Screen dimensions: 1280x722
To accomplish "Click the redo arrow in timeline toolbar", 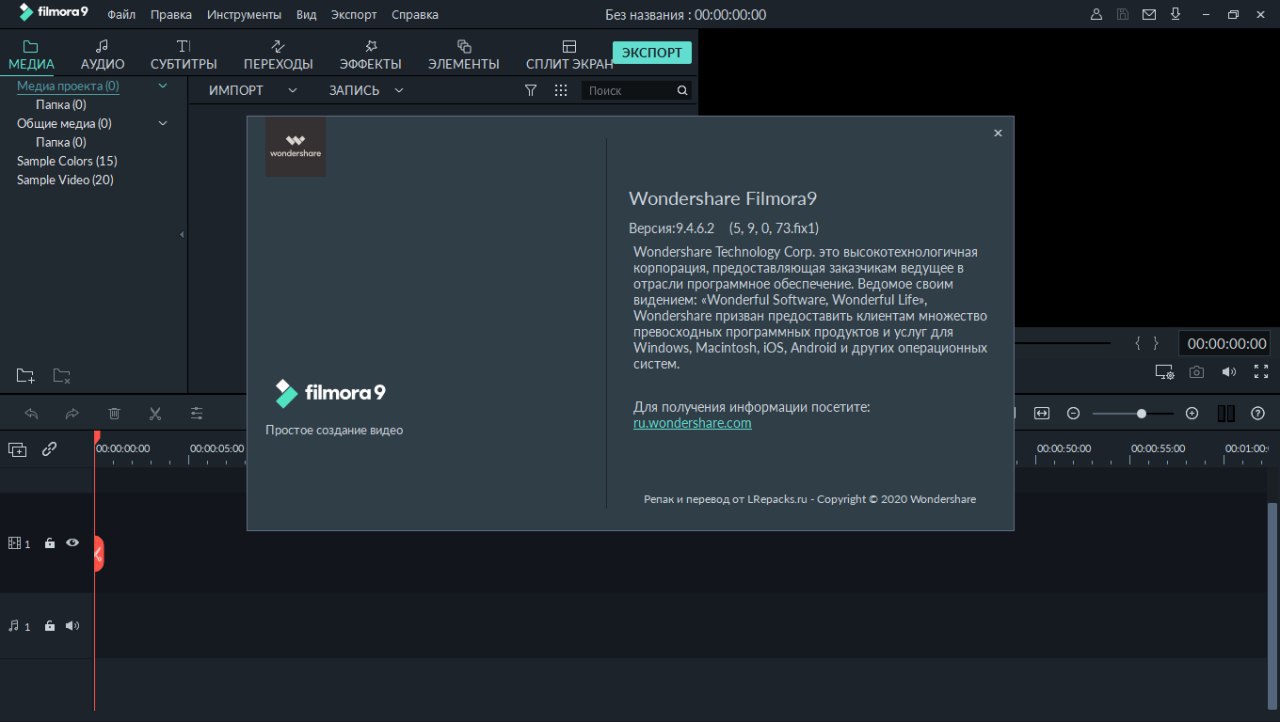I will pos(72,413).
